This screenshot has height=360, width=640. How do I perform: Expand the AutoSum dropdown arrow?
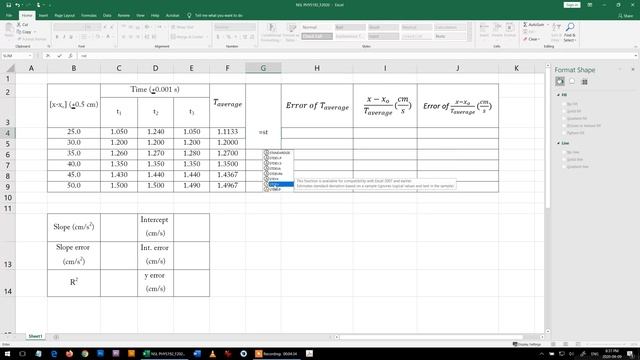(x=548, y=25)
